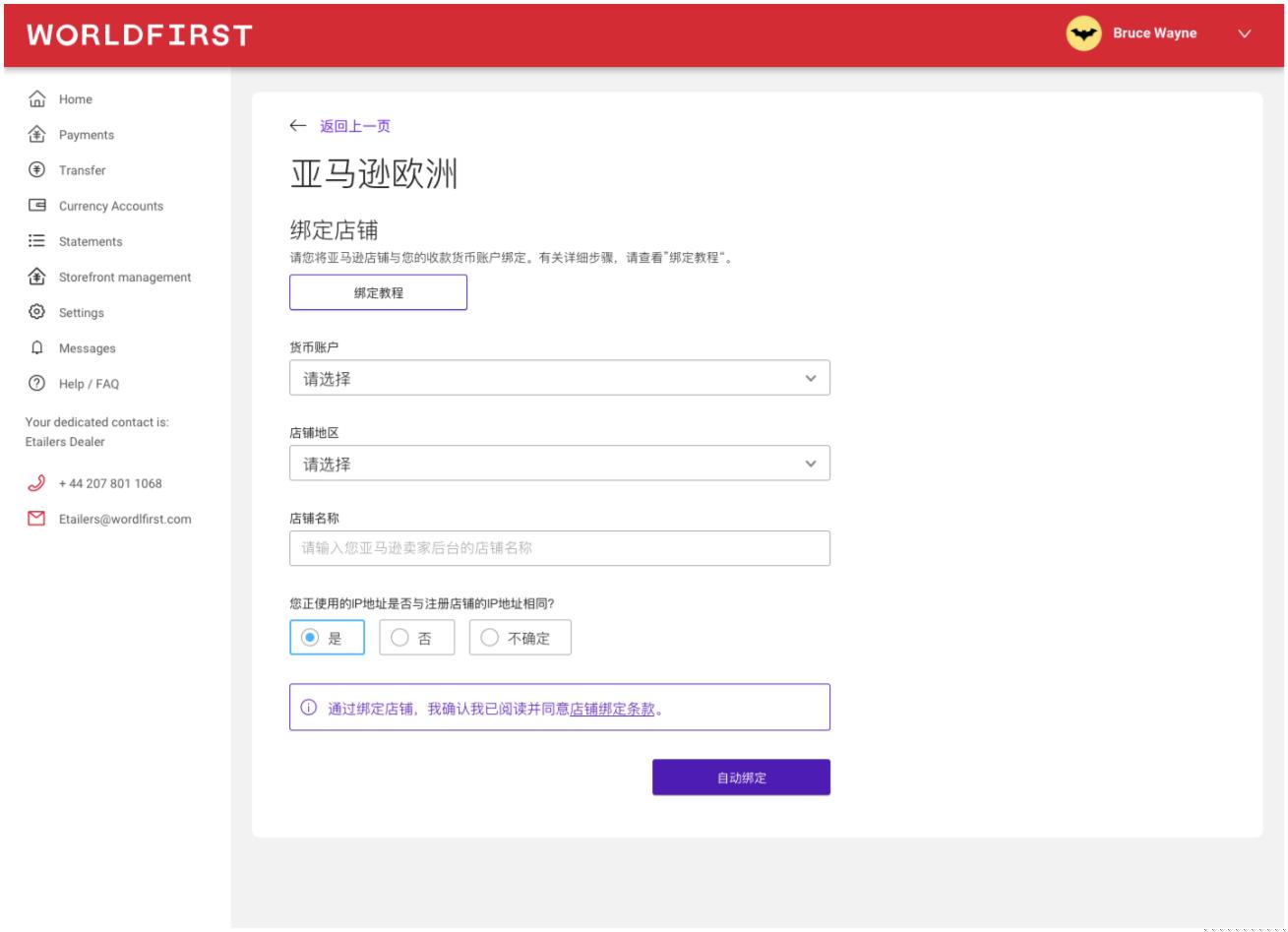Open the Bruce Wayne bat avatar

1083,33
